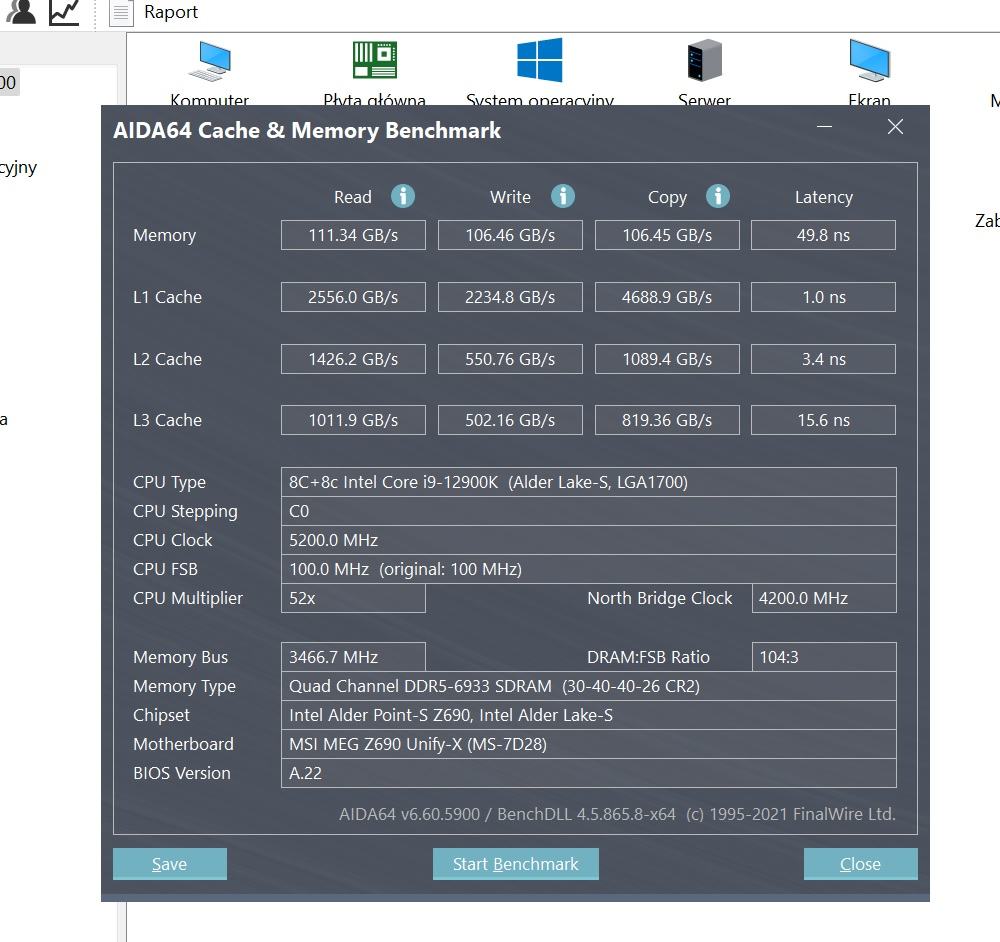Click Start Benchmark button
This screenshot has height=942, width=1000.
[515, 864]
